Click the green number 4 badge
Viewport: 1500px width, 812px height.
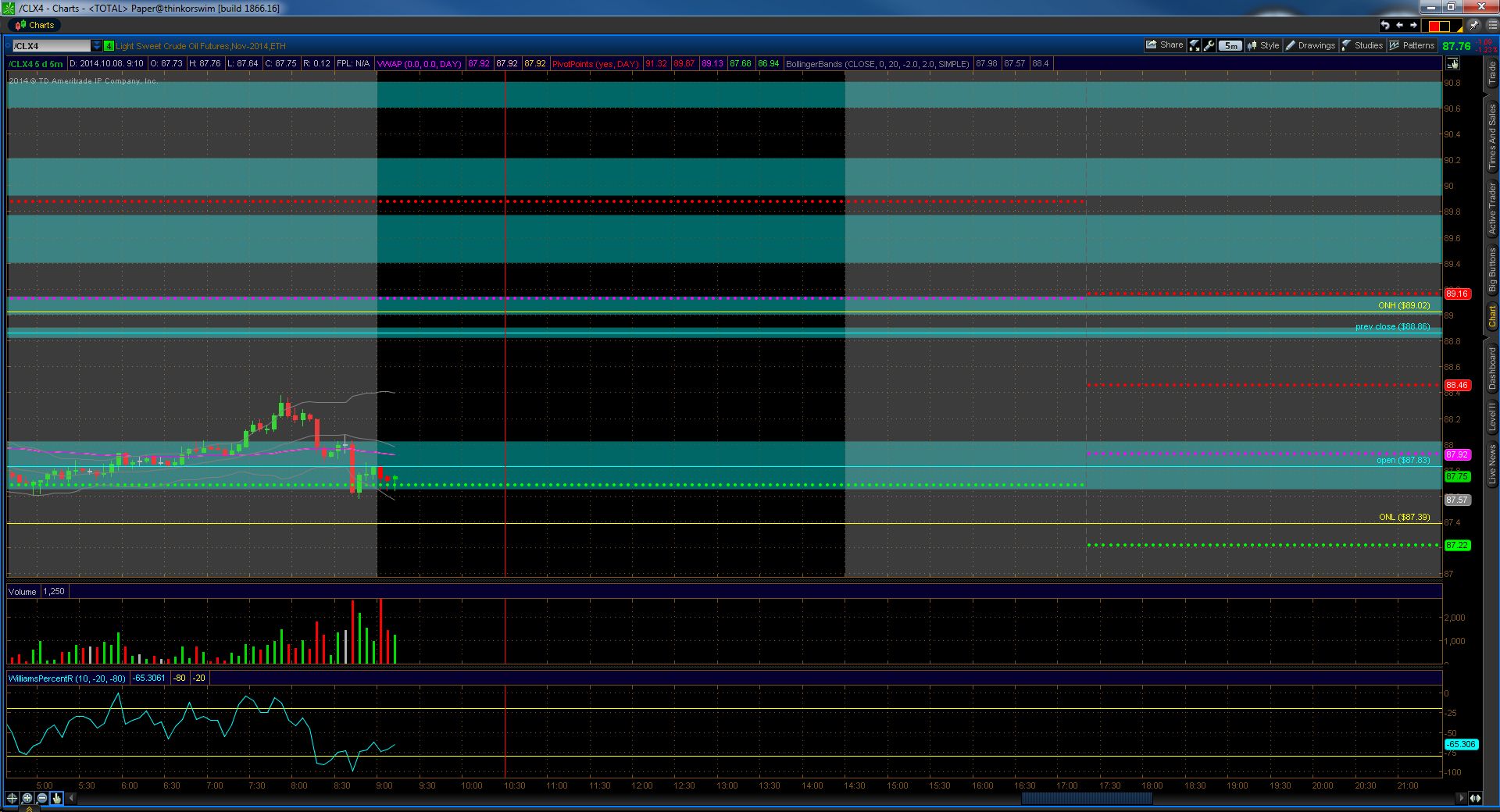(x=109, y=46)
